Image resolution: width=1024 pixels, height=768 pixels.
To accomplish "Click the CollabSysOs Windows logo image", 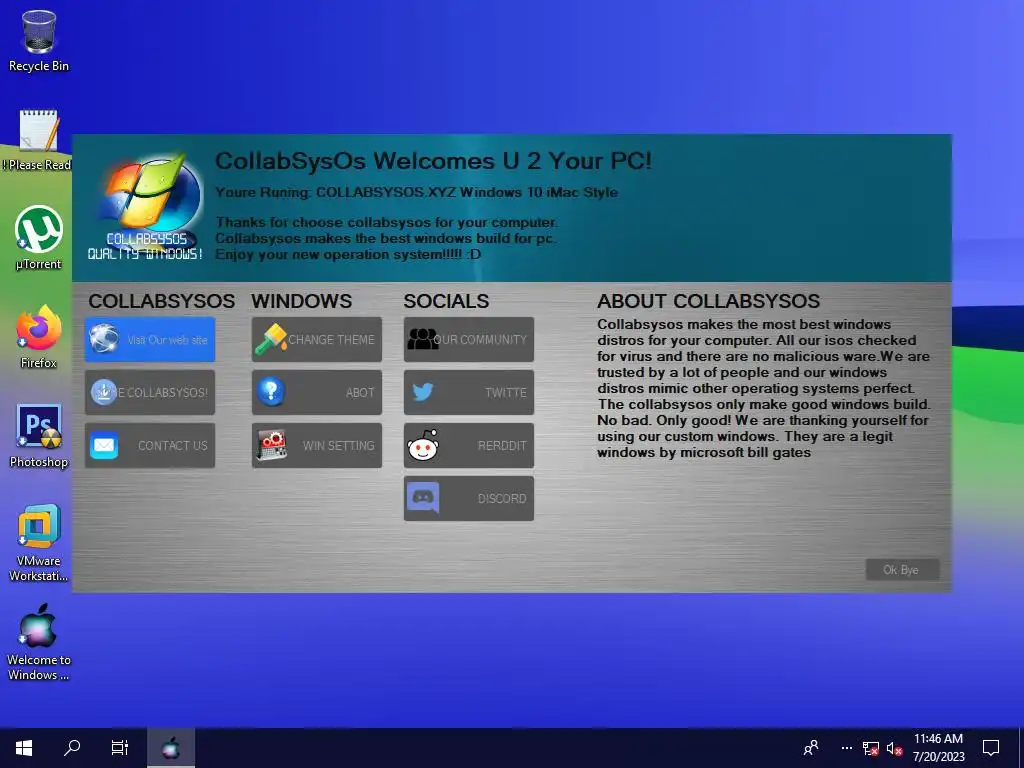I will [146, 208].
